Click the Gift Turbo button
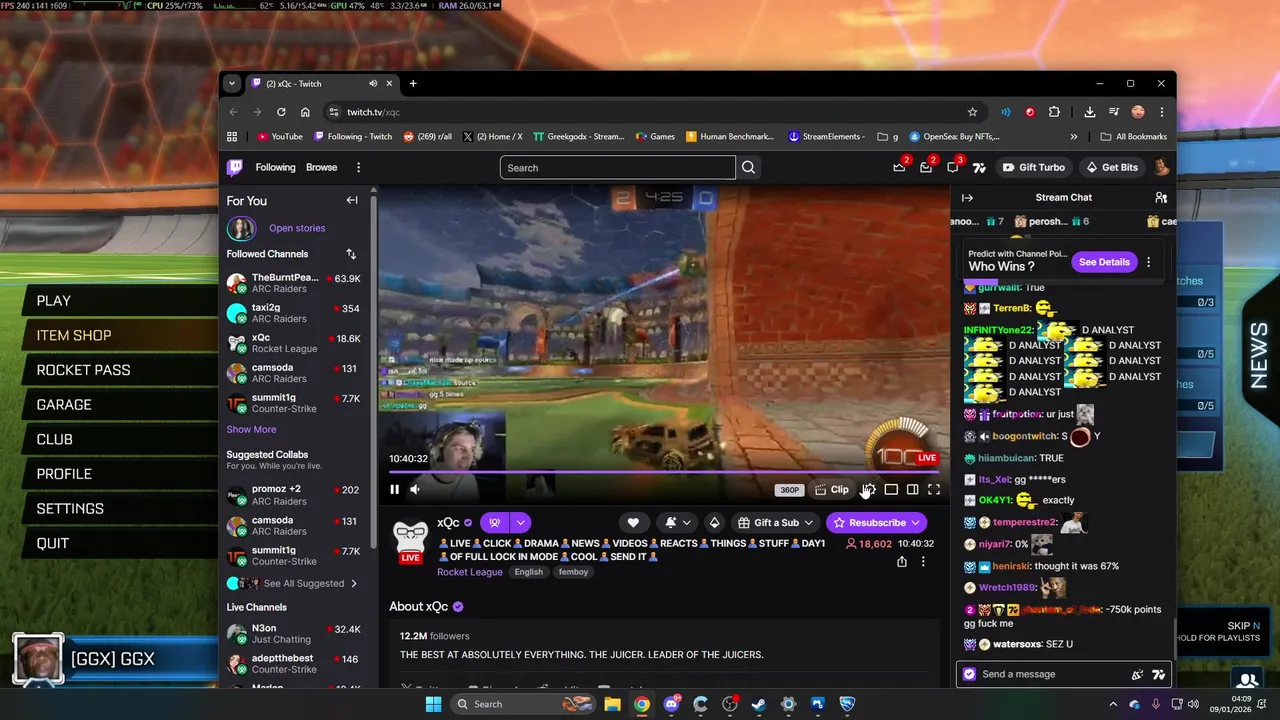1280x720 pixels. (1034, 167)
